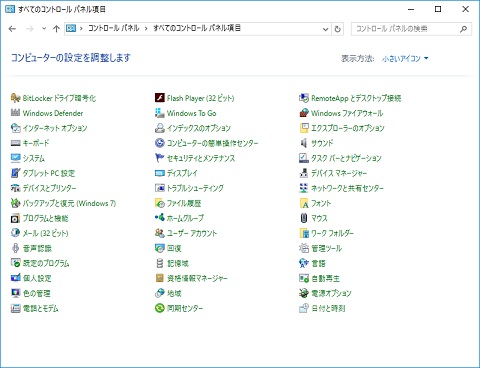Viewport: 480px width, 368px height.
Task: Click the Windows Defender icon
Action: (x=15, y=113)
